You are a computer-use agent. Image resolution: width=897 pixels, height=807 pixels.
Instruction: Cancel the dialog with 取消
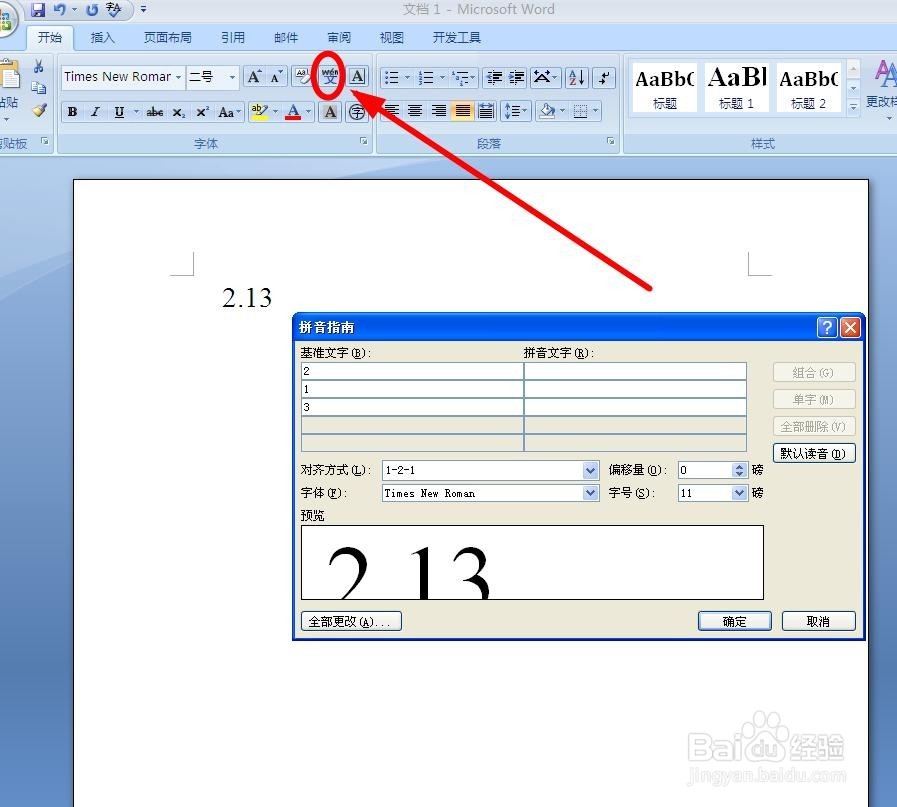pos(819,621)
